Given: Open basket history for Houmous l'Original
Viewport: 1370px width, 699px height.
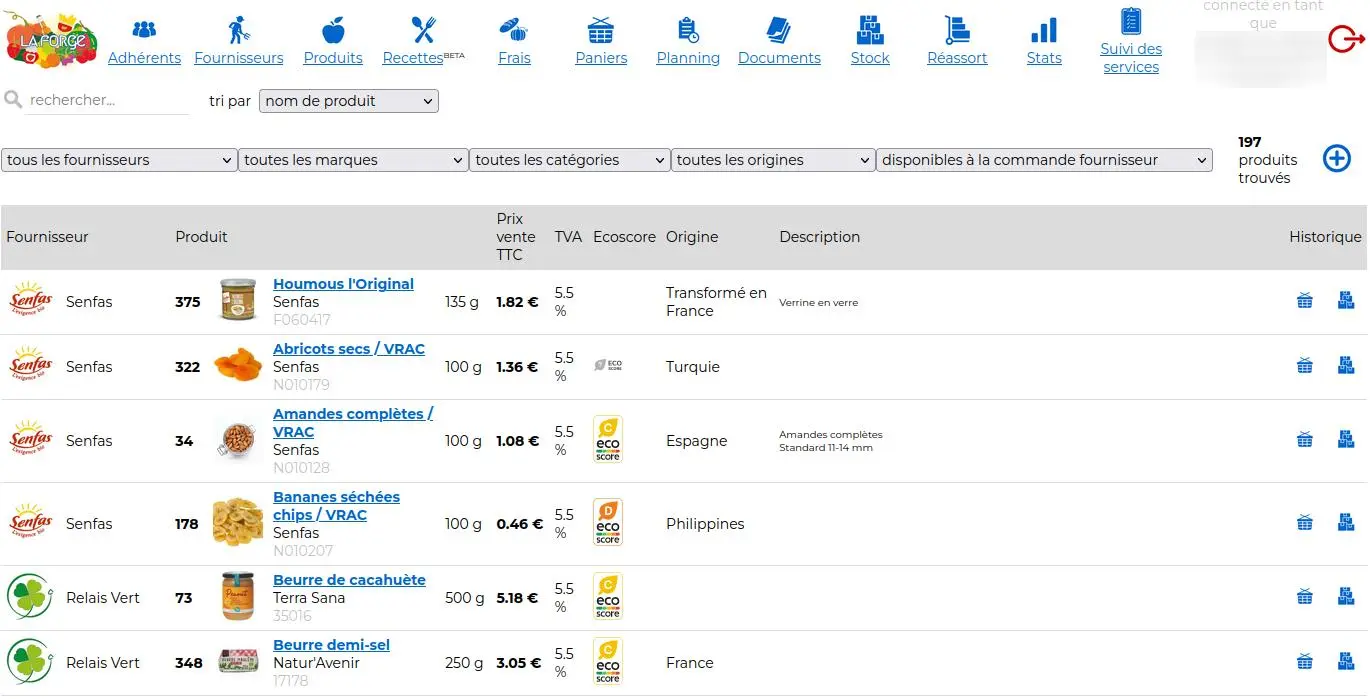Looking at the screenshot, I should point(1305,300).
